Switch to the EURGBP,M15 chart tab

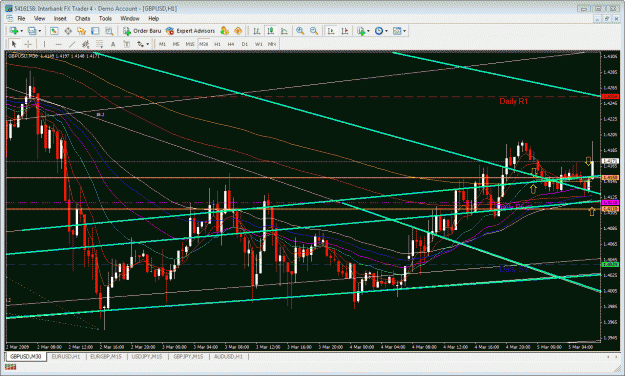coord(106,356)
